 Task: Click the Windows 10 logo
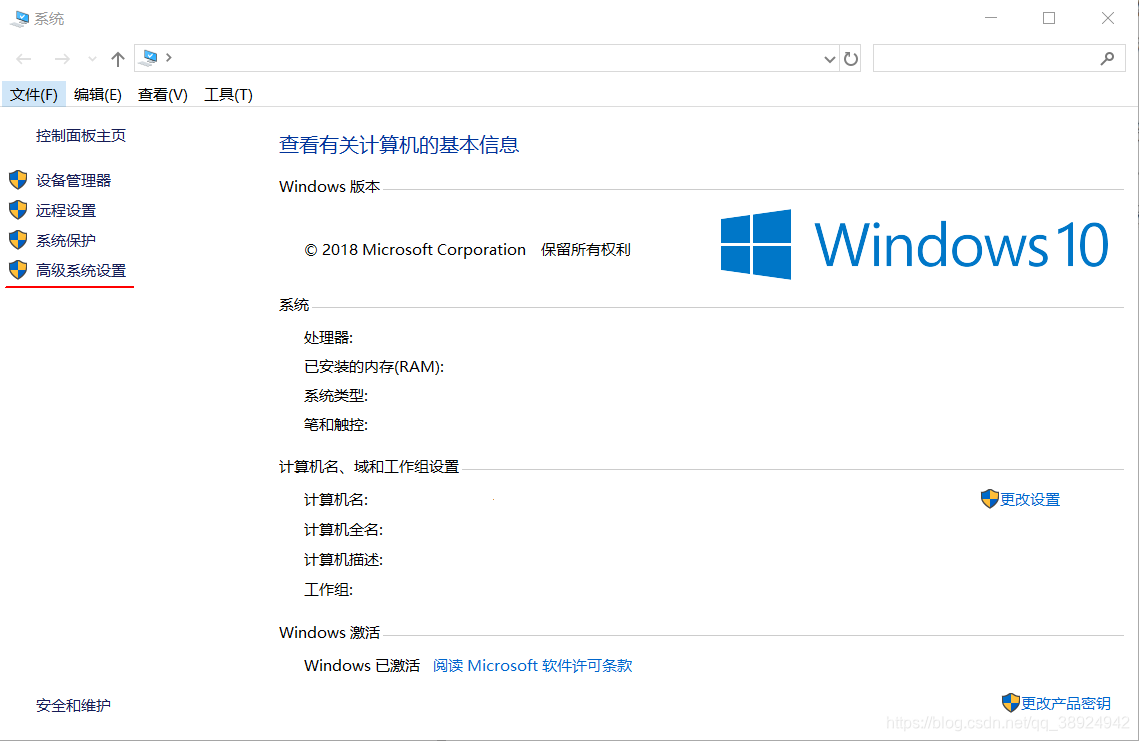(x=915, y=244)
